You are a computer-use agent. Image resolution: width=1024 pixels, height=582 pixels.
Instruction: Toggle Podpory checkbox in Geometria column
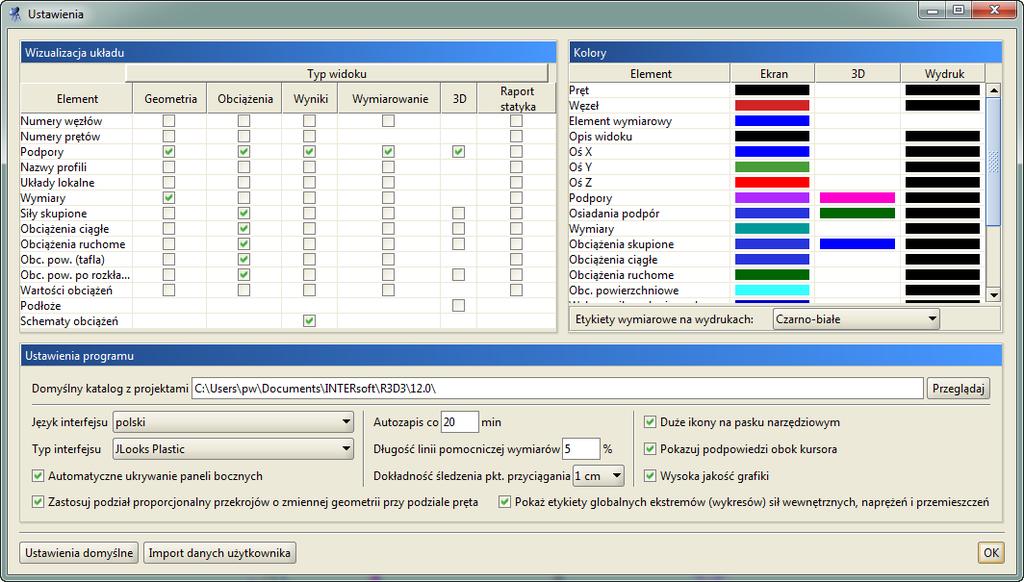169,152
